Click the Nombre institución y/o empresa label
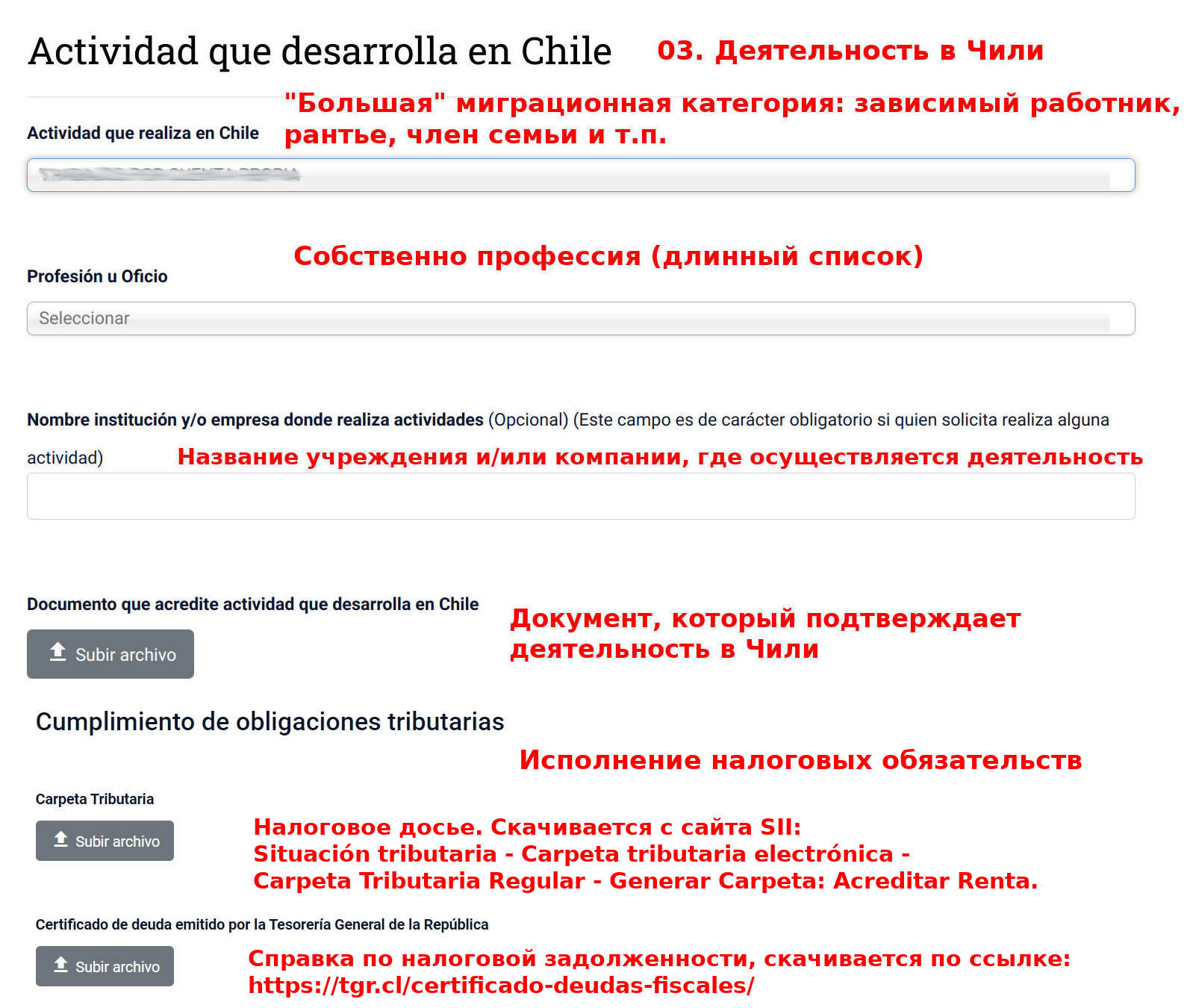This screenshot has height=1008, width=1190. (255, 420)
